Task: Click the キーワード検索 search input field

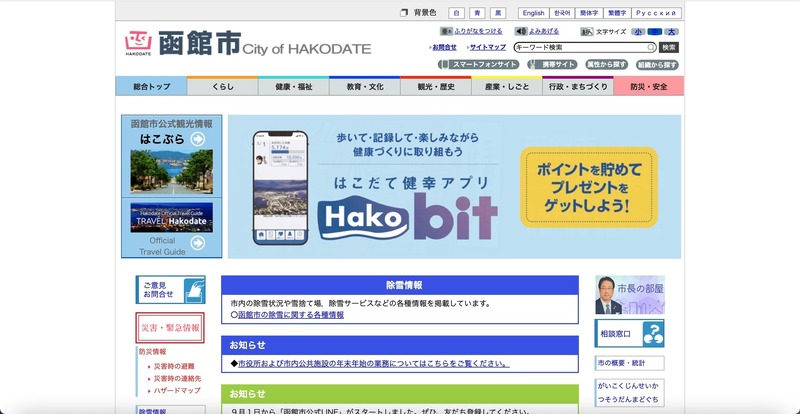Action: click(584, 47)
